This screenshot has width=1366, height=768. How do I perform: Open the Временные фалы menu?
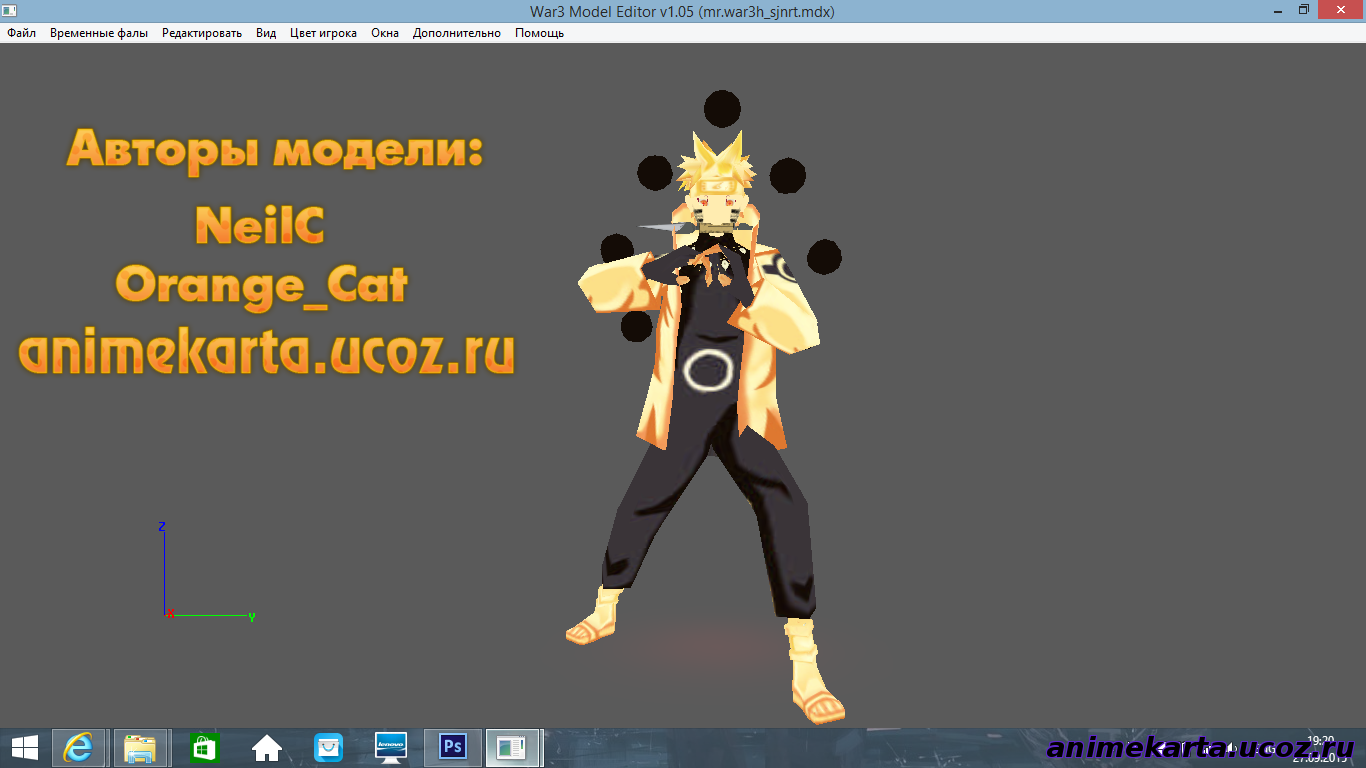[99, 33]
